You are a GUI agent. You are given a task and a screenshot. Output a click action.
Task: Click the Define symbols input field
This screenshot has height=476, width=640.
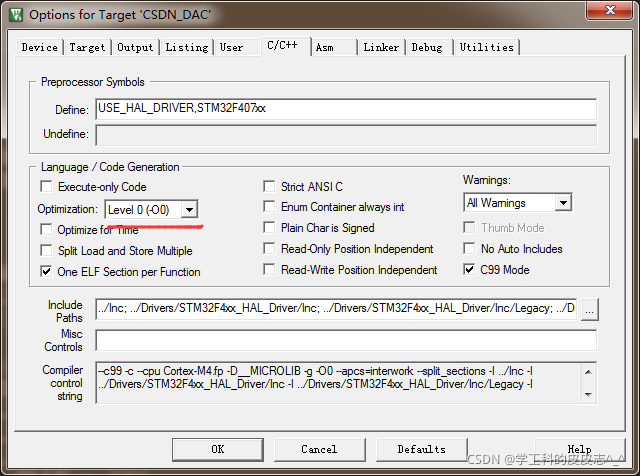(x=346, y=109)
